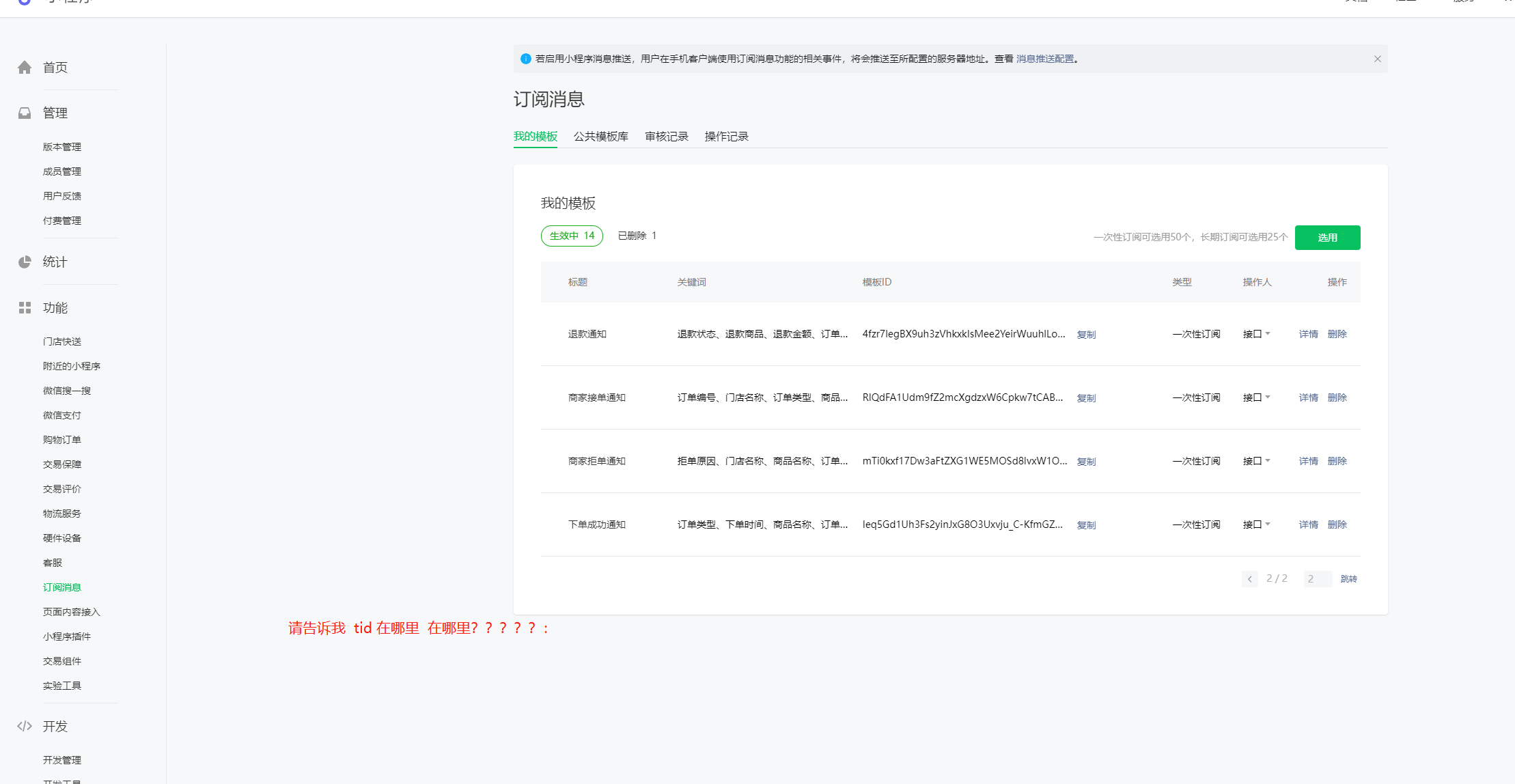Open 微信支付 in the sidebar
1515x784 pixels.
62,415
